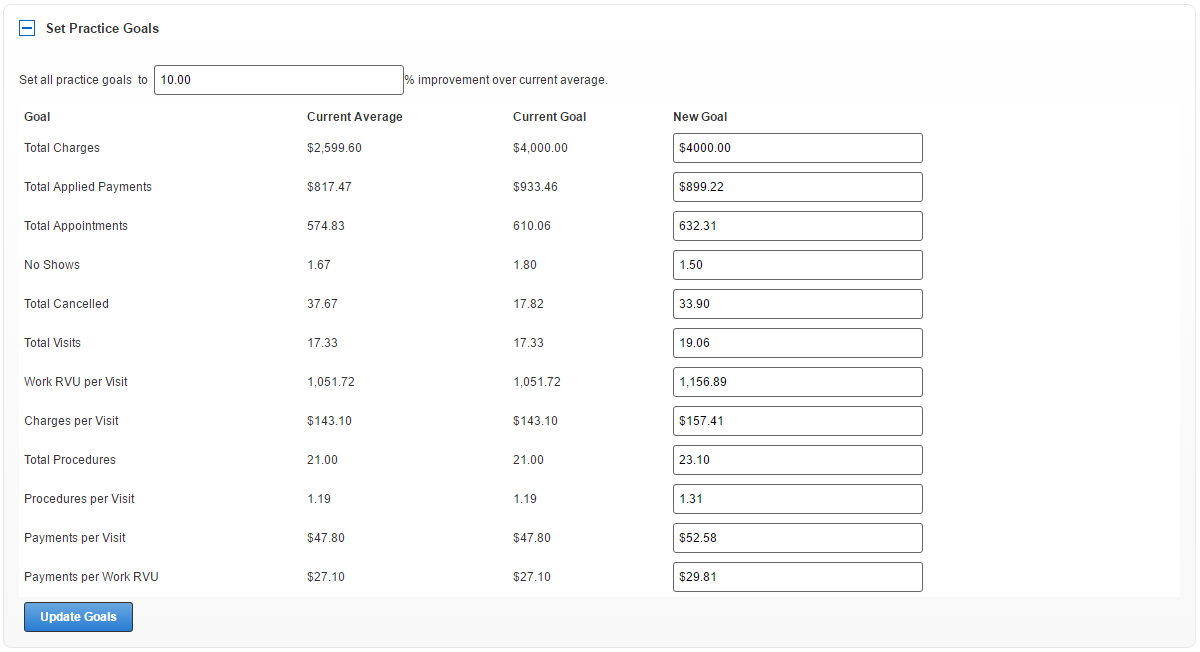This screenshot has height=652, width=1200.
Task: Click the Total Visits new goal field
Action: tap(797, 343)
